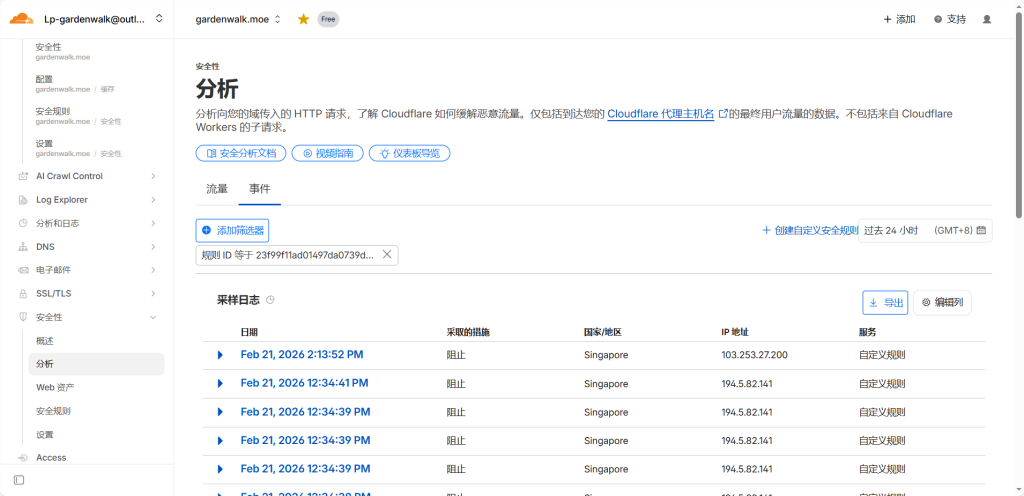Click the 服务 column header
Image resolution: width=1024 pixels, height=496 pixels.
[x=867, y=332]
